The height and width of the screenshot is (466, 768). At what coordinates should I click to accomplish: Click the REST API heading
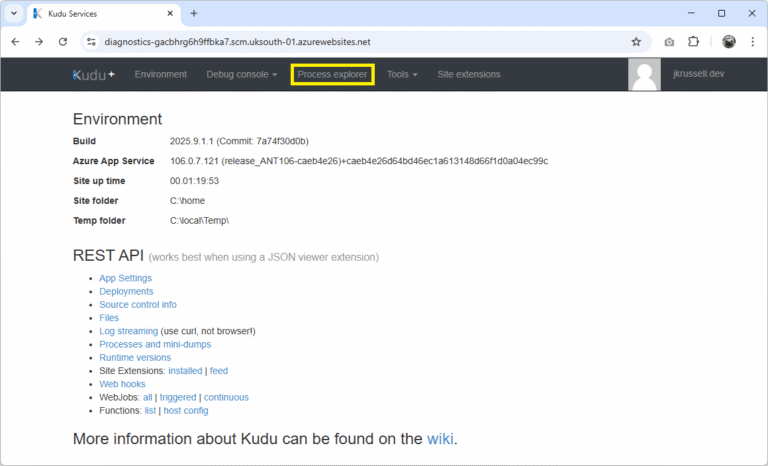click(x=108, y=255)
